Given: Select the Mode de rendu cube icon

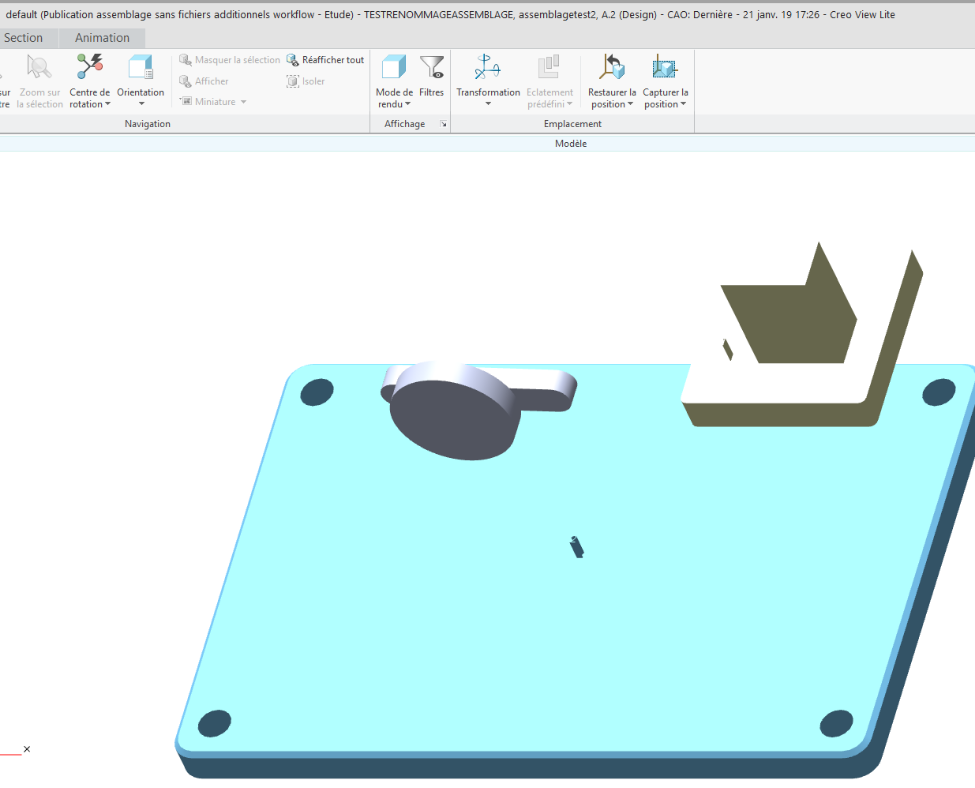Looking at the screenshot, I should (x=393, y=66).
